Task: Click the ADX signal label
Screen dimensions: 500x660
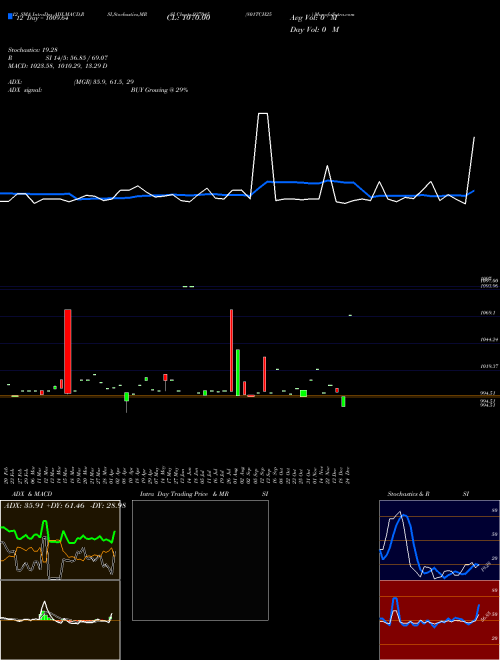Action: (25, 90)
